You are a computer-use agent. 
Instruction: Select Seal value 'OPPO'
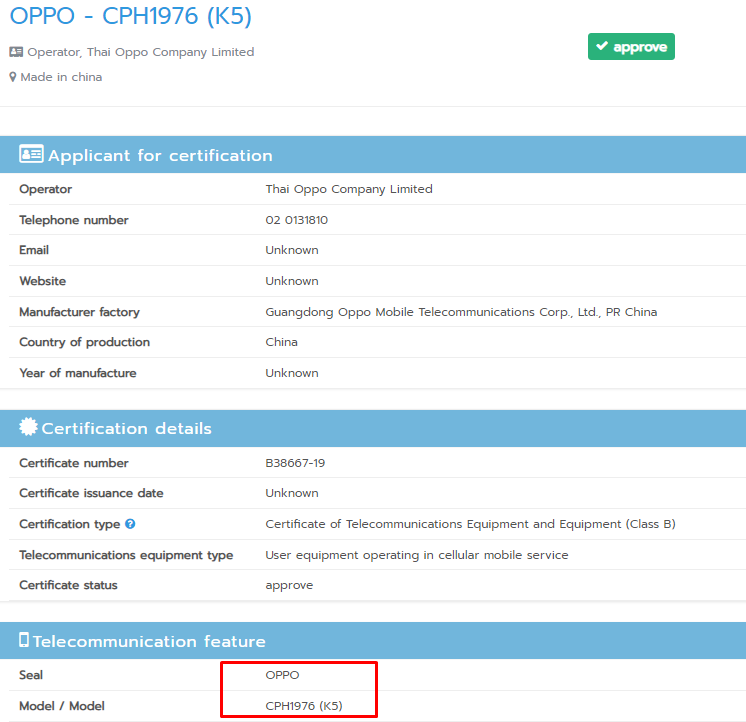click(x=282, y=675)
